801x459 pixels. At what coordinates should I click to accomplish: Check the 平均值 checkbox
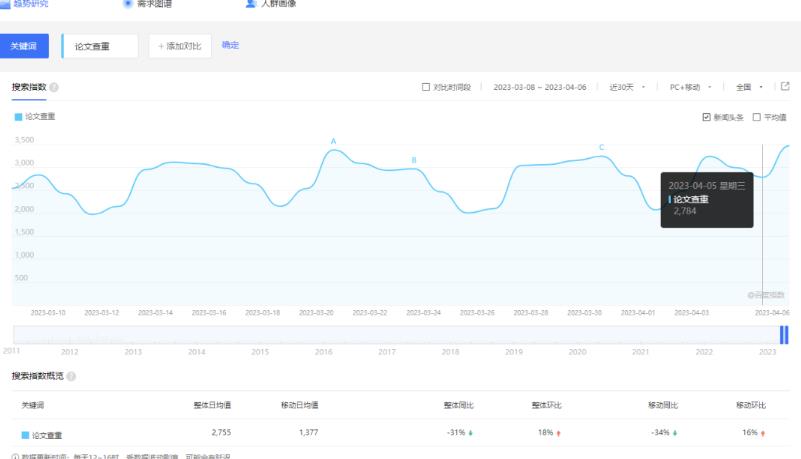(x=756, y=117)
